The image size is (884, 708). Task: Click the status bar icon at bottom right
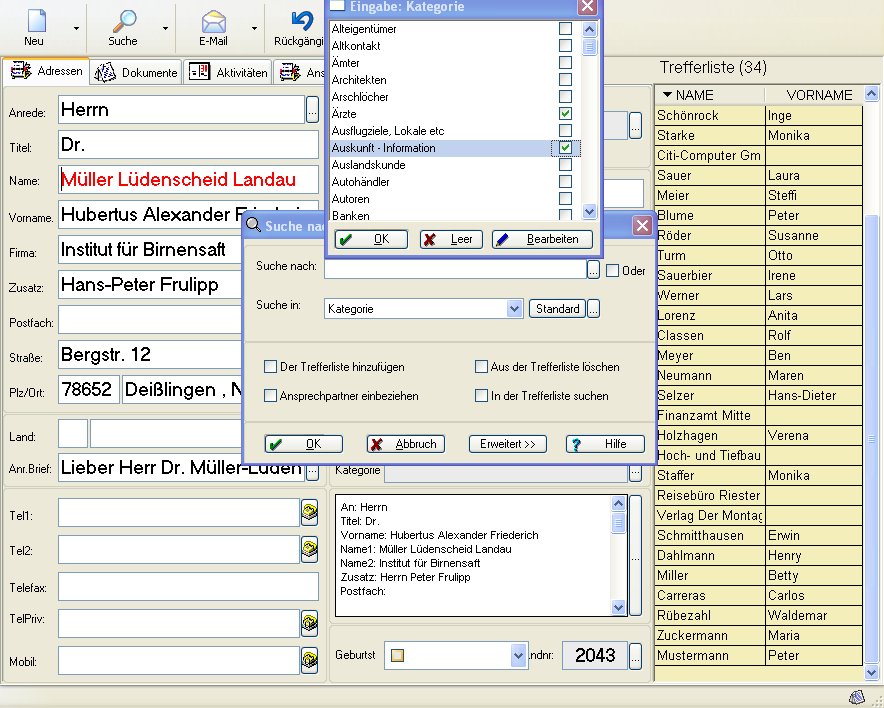click(857, 697)
